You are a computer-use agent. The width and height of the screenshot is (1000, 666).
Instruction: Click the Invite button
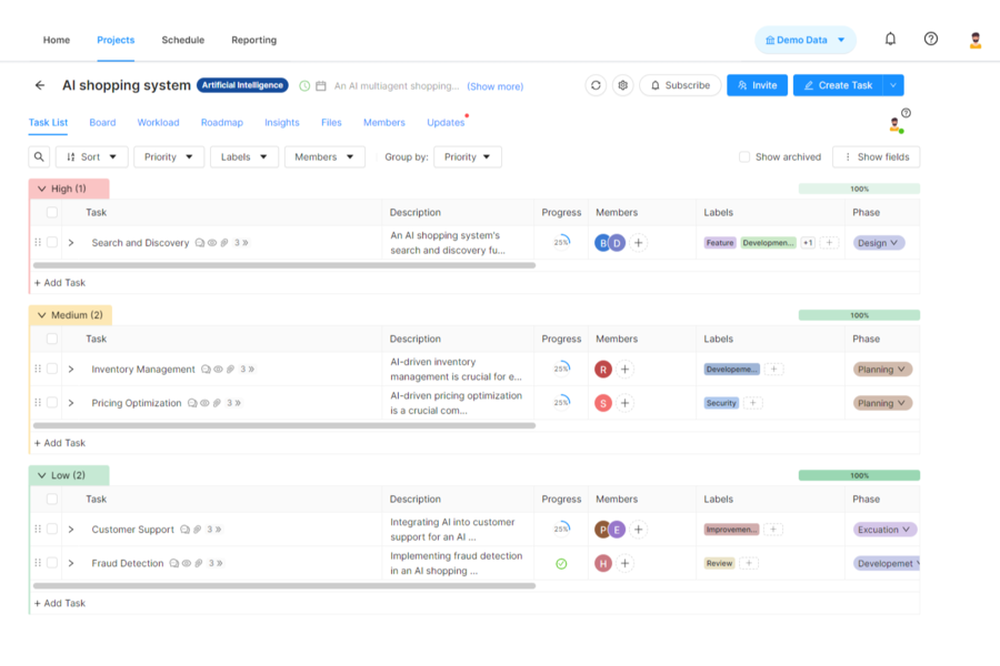point(757,86)
